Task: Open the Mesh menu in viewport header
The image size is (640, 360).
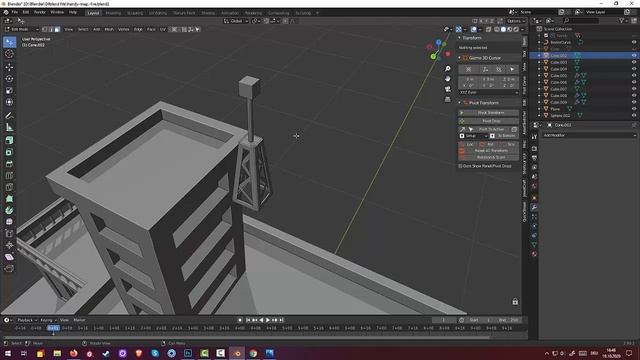Action: pos(109,29)
